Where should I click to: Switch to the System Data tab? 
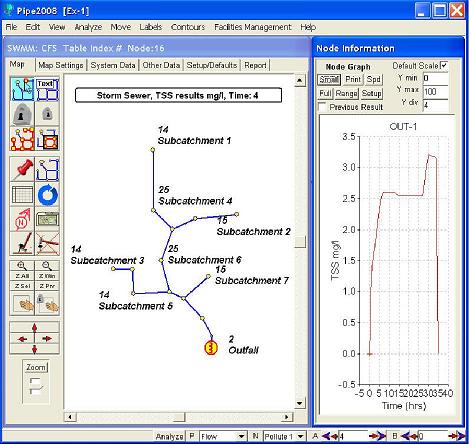tap(113, 65)
